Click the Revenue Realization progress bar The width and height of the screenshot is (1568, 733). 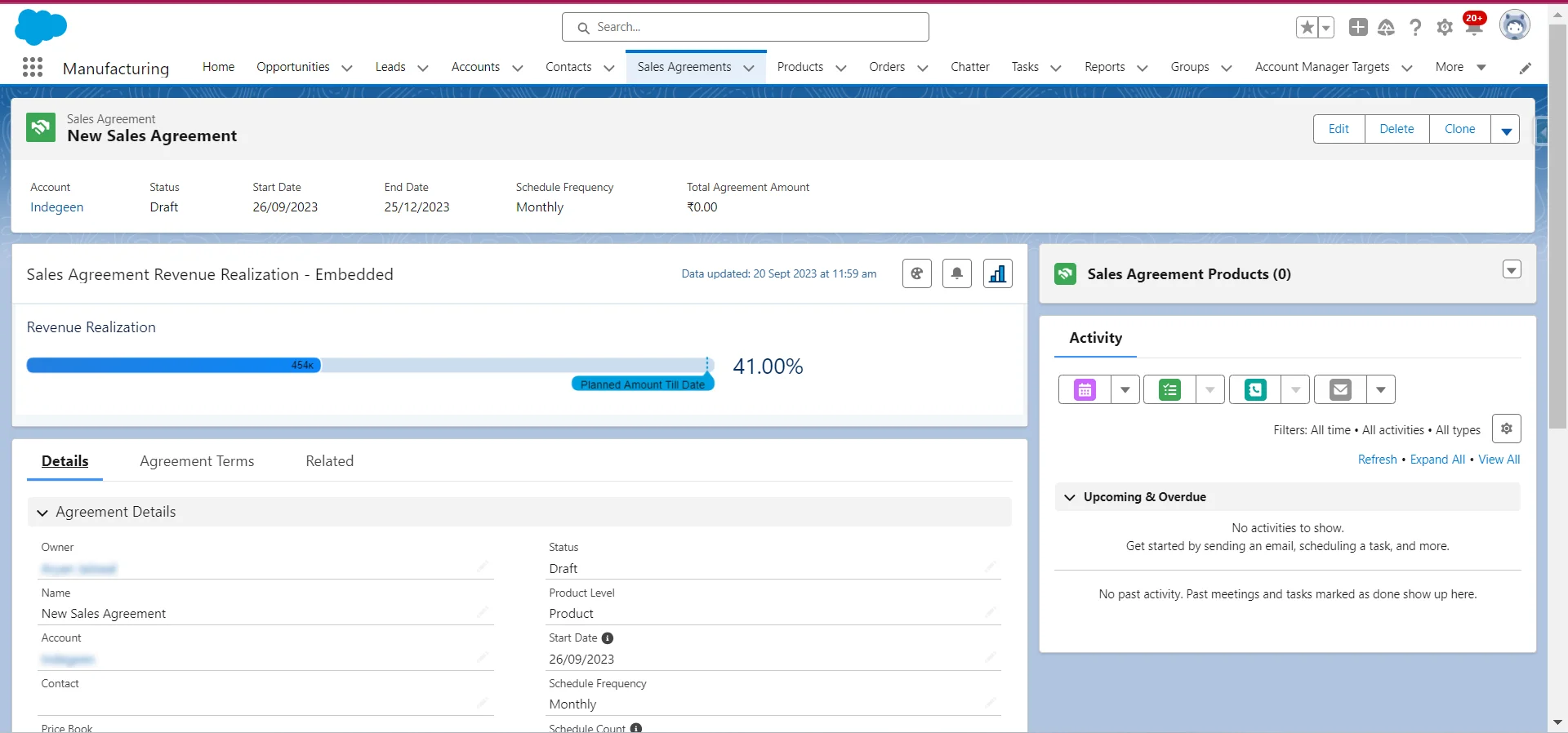click(x=369, y=366)
